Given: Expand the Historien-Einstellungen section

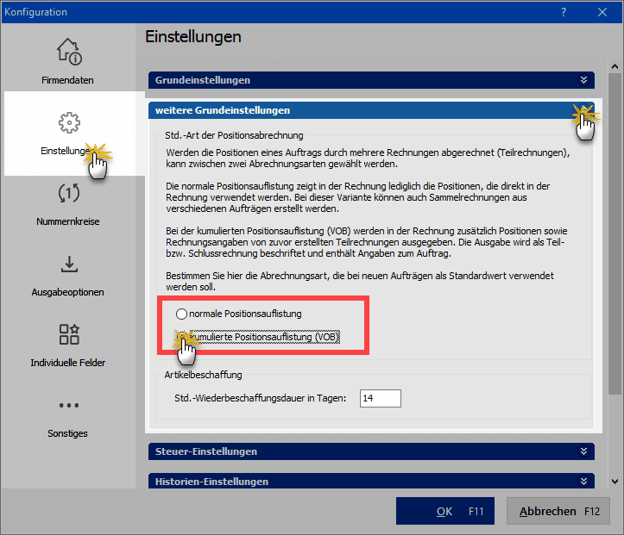Looking at the screenshot, I should (x=584, y=481).
